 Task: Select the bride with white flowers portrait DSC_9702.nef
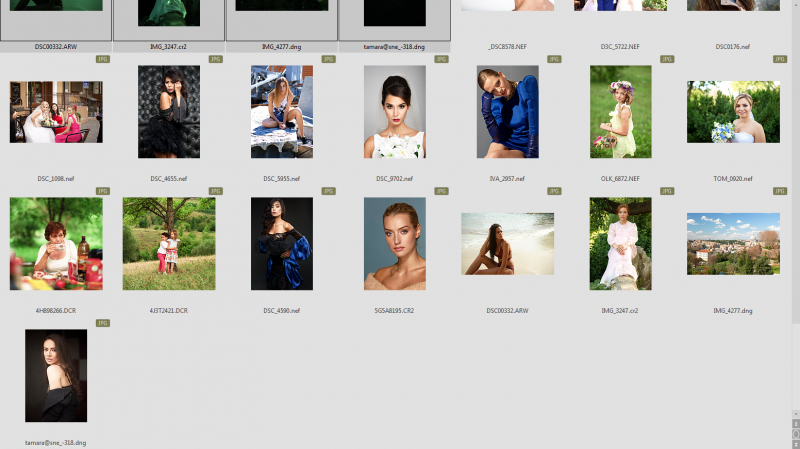(x=395, y=112)
